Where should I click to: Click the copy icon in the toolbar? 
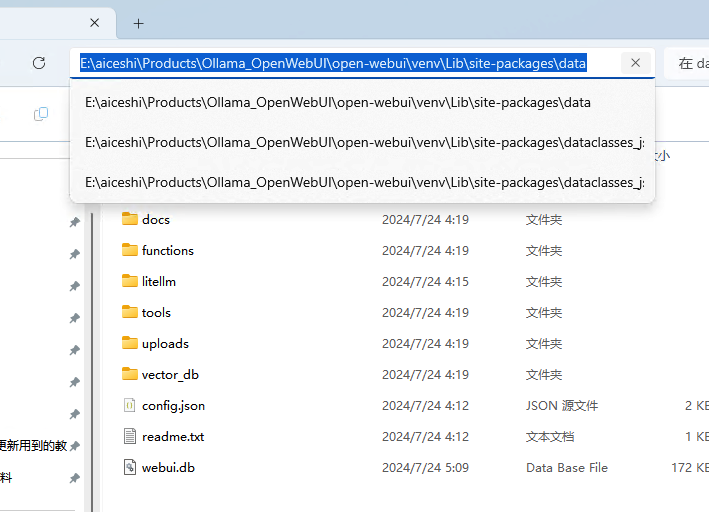coord(41,114)
